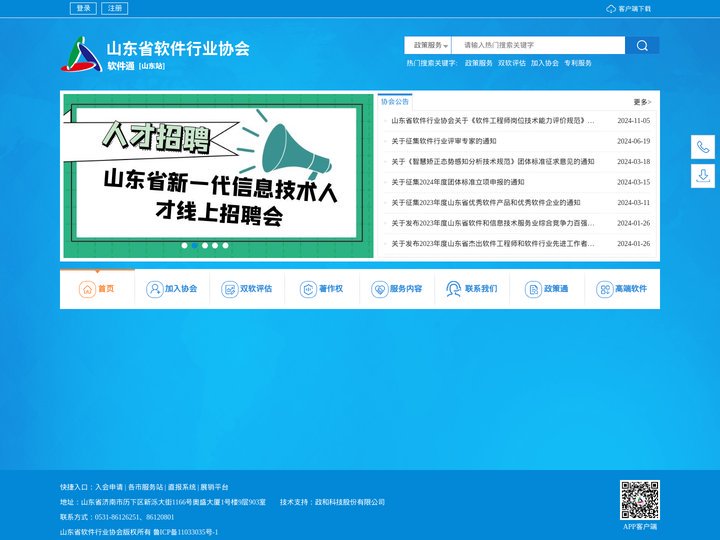The height and width of the screenshot is (540, 720).
Task: Open the 智慧矫正态势感知分析技术规范 notice
Action: [493, 162]
